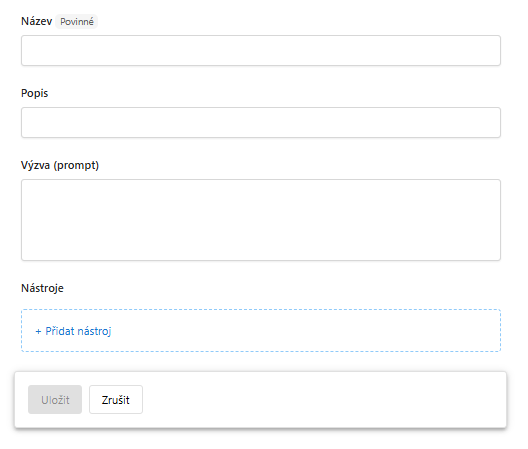
Task: Cancel the form with Zrušit
Action: click(116, 400)
